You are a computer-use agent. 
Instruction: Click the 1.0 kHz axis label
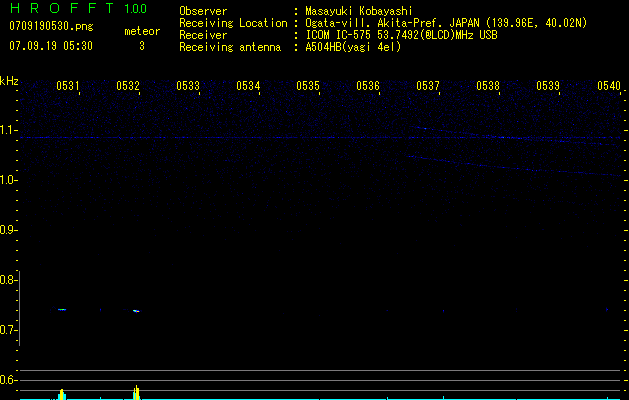pyautogui.click(x=8, y=180)
